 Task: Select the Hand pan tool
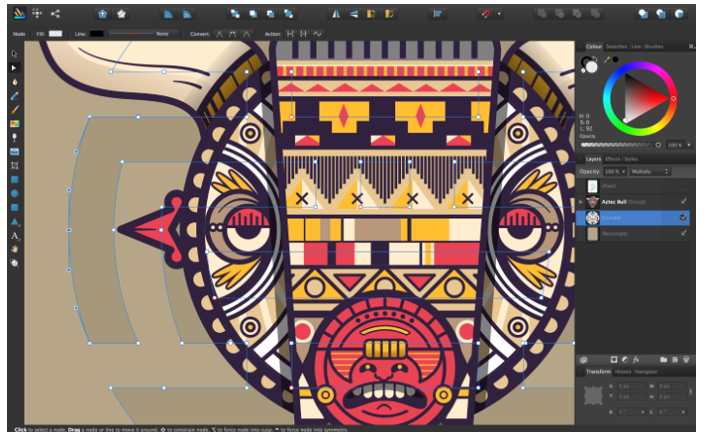tap(15, 249)
